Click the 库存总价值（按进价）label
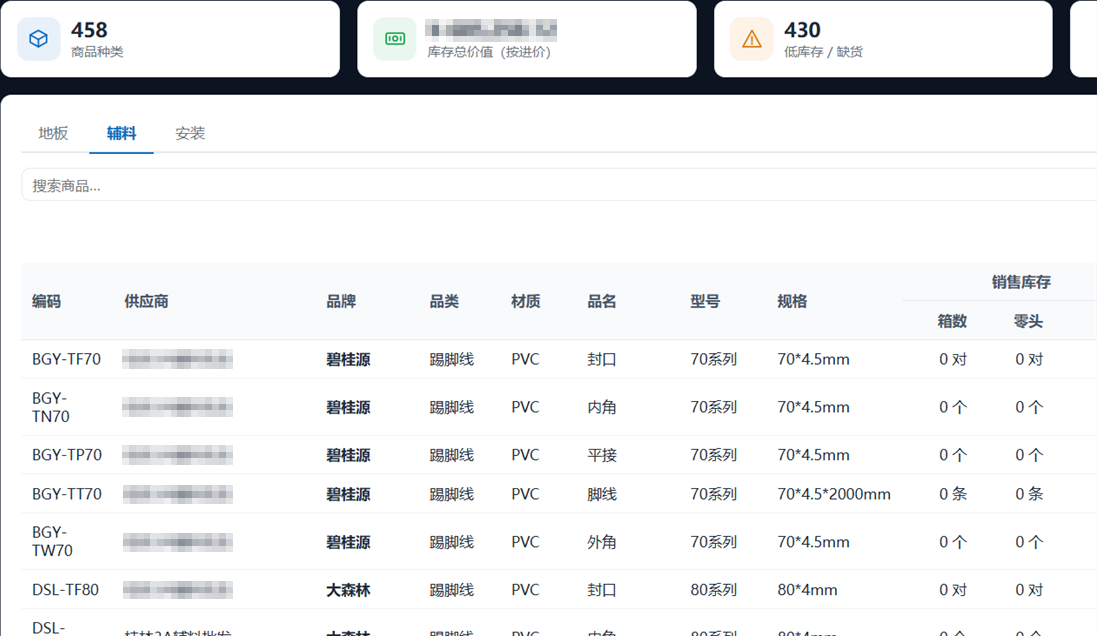The height and width of the screenshot is (636, 1097). tap(489, 52)
